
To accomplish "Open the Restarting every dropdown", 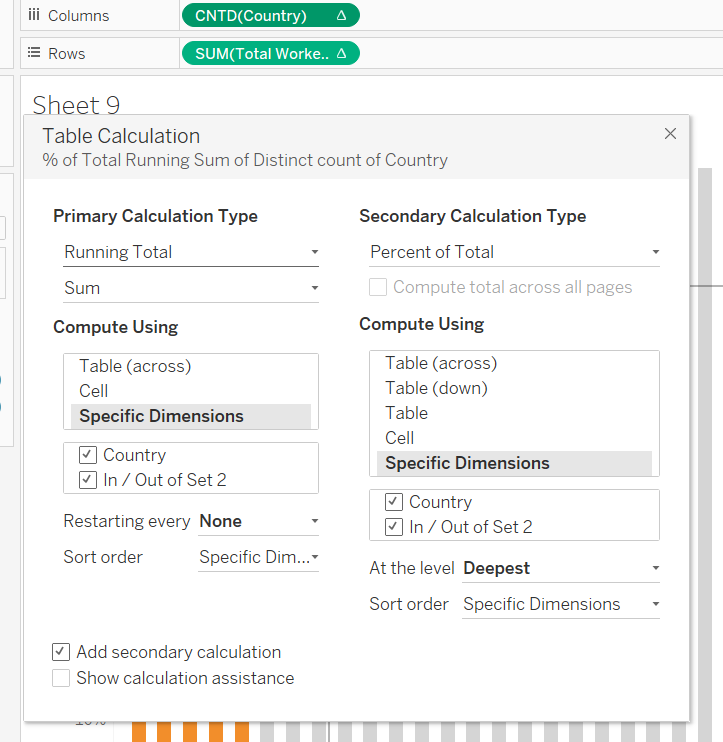I will click(x=258, y=521).
